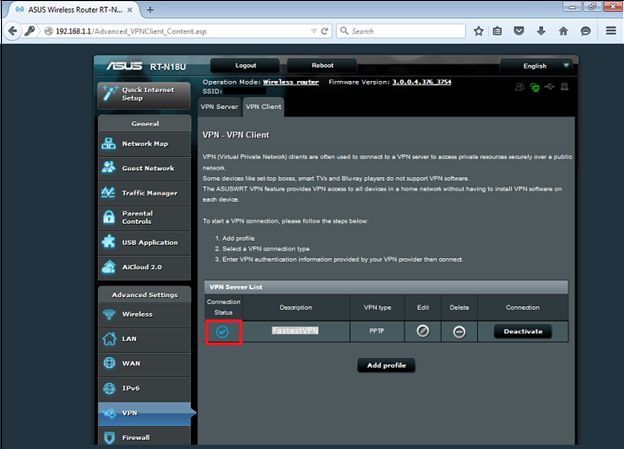
Task: Select the VPN Client tab
Action: pos(263,107)
